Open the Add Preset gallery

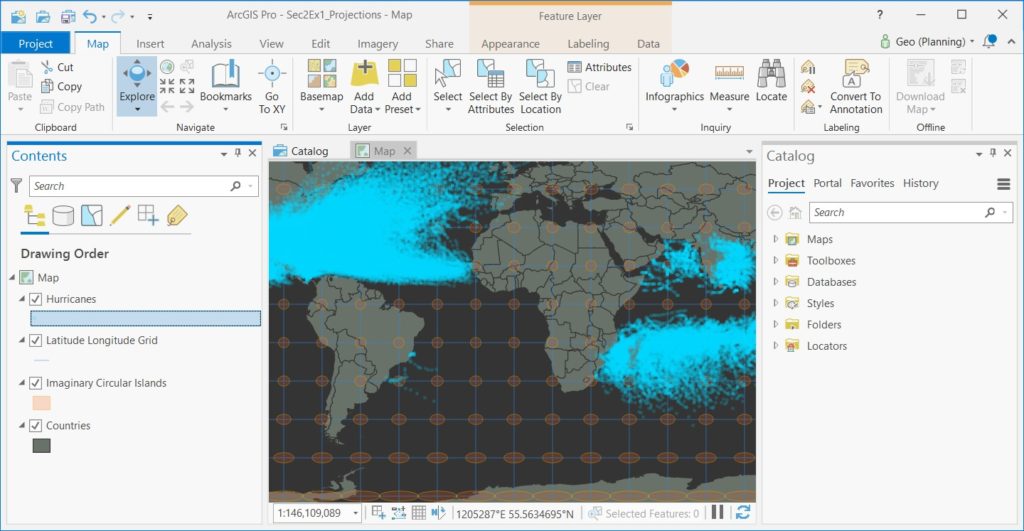click(x=402, y=86)
